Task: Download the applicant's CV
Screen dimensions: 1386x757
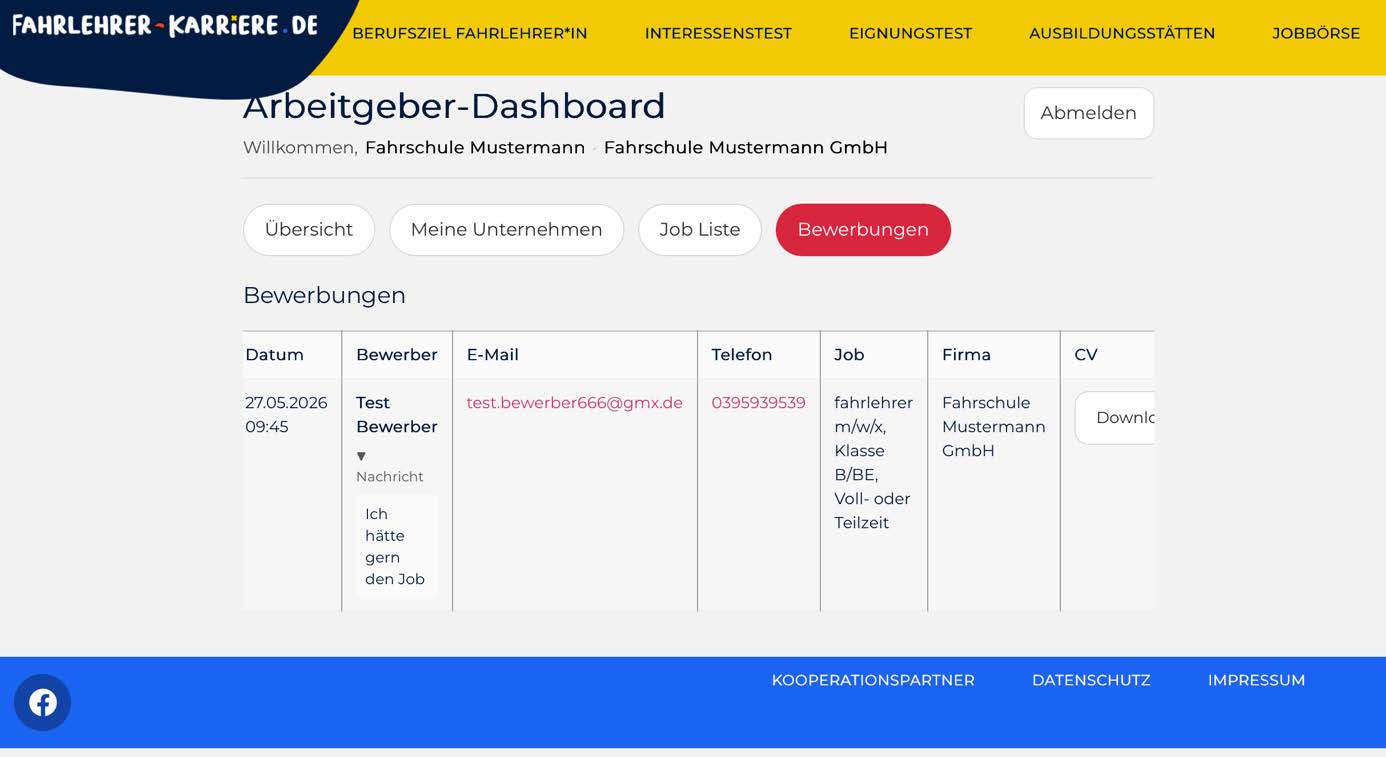Action: point(1115,418)
